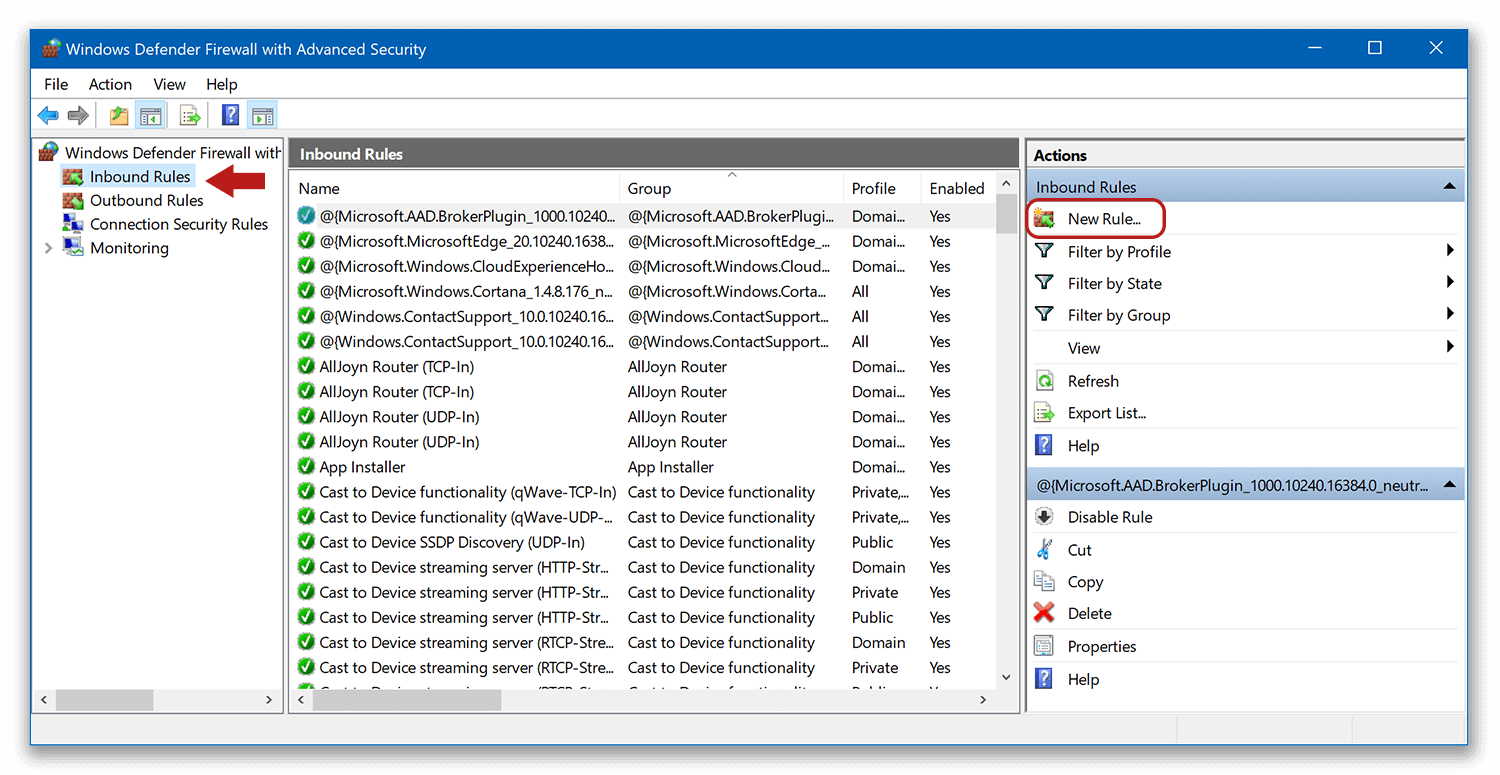Viewport: 1500px width, 775px height.
Task: Select the App Installer rule row
Action: 643,467
